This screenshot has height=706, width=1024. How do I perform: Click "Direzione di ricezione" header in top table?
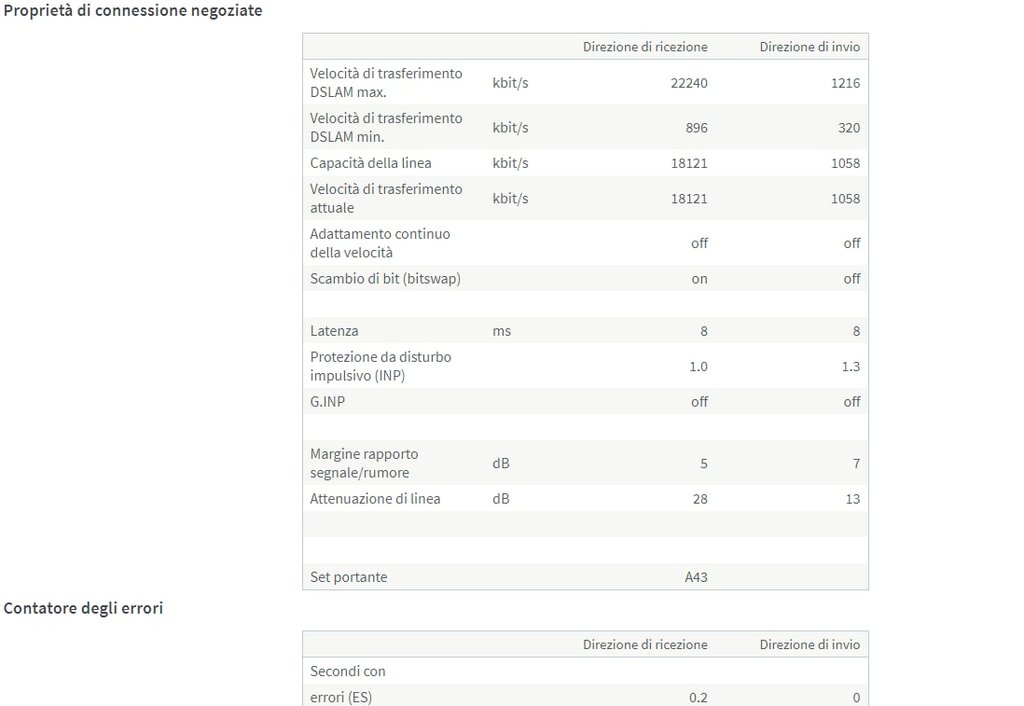coord(645,47)
